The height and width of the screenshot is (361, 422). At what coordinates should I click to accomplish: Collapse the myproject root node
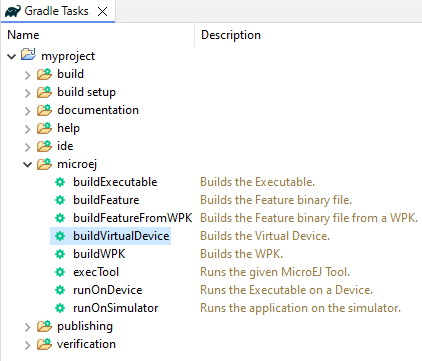(x=12, y=56)
